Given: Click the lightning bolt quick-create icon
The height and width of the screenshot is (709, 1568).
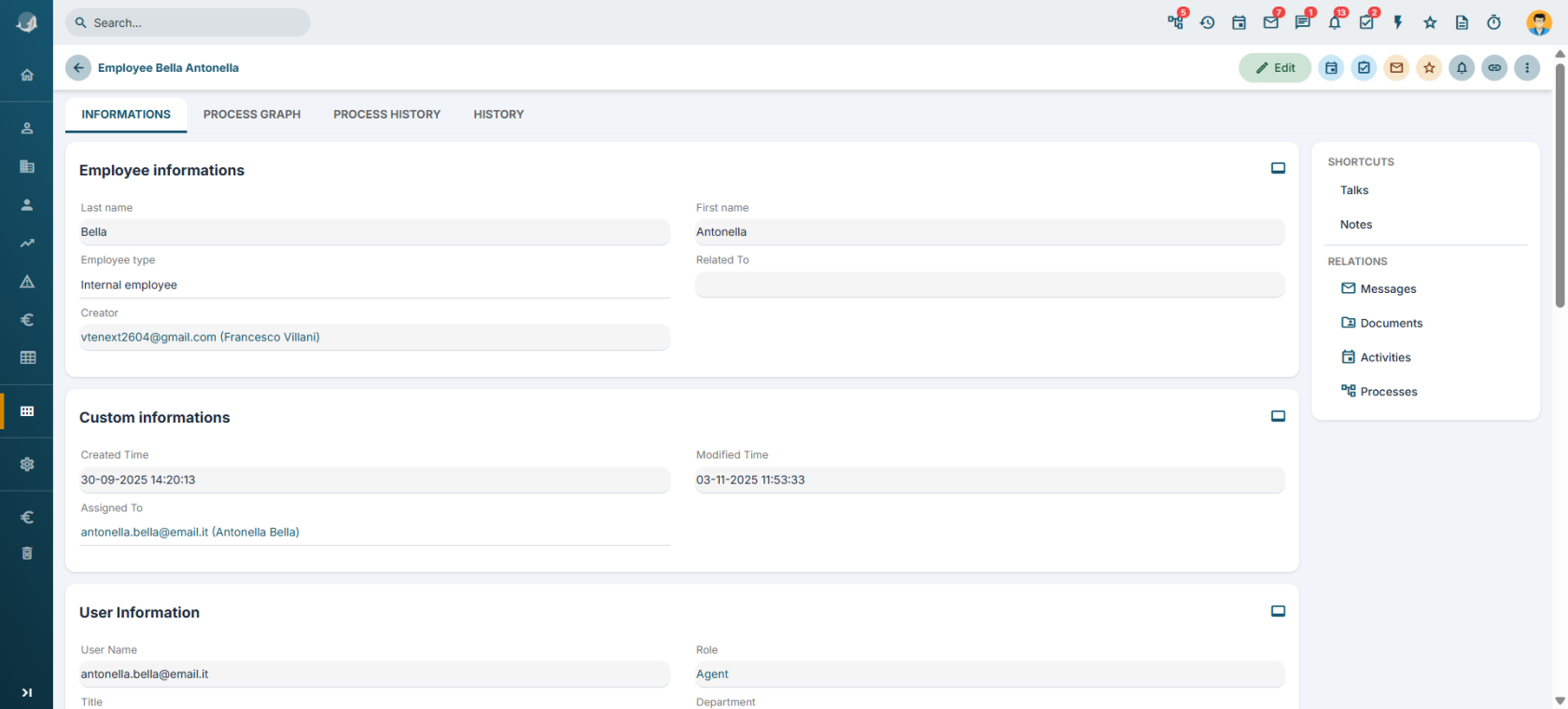Looking at the screenshot, I should [x=1398, y=22].
